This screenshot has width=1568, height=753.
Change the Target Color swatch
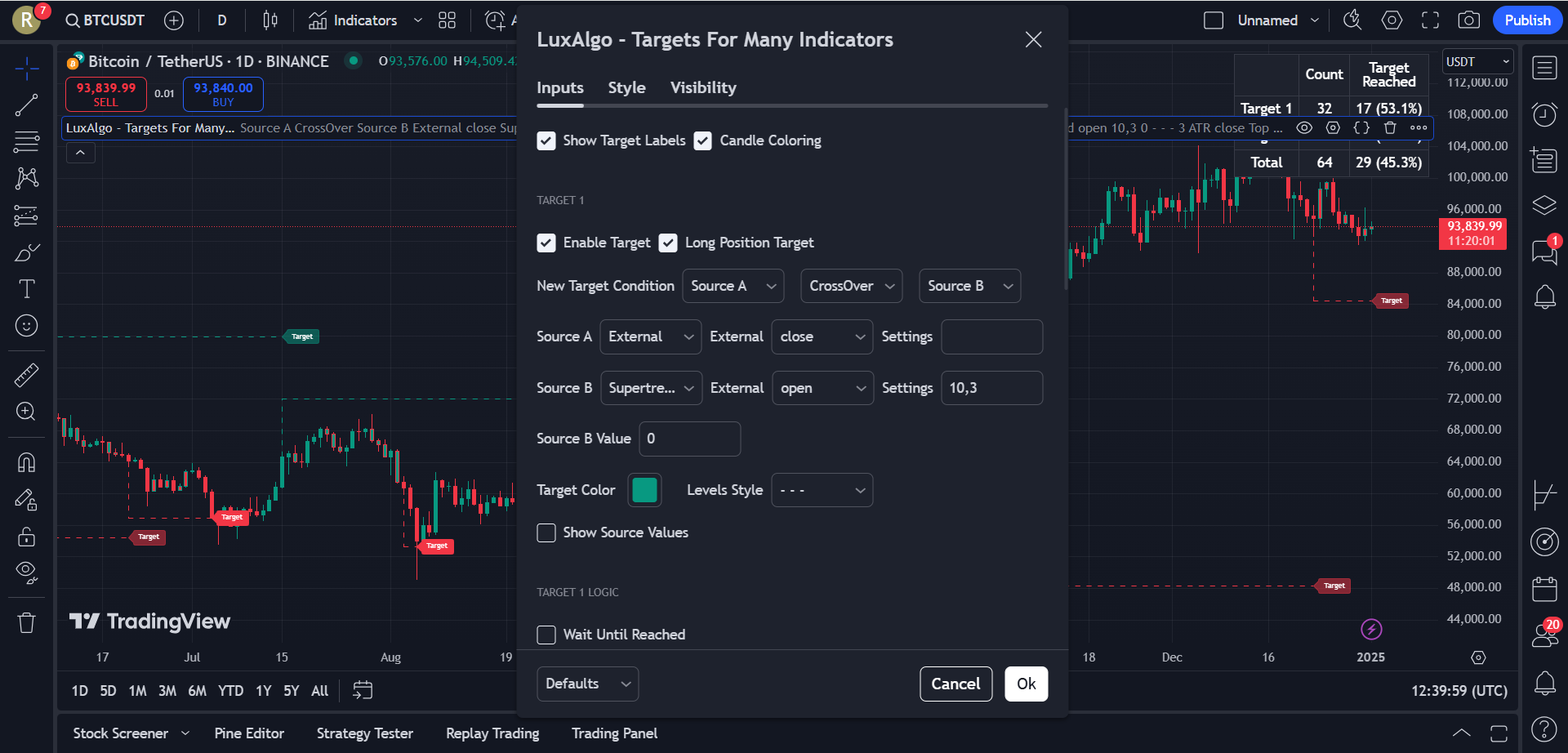click(644, 489)
